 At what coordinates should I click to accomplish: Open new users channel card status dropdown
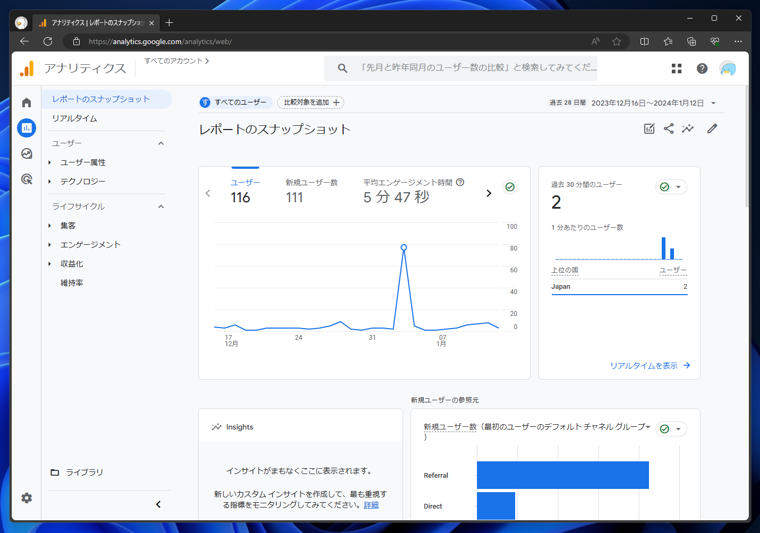click(671, 429)
